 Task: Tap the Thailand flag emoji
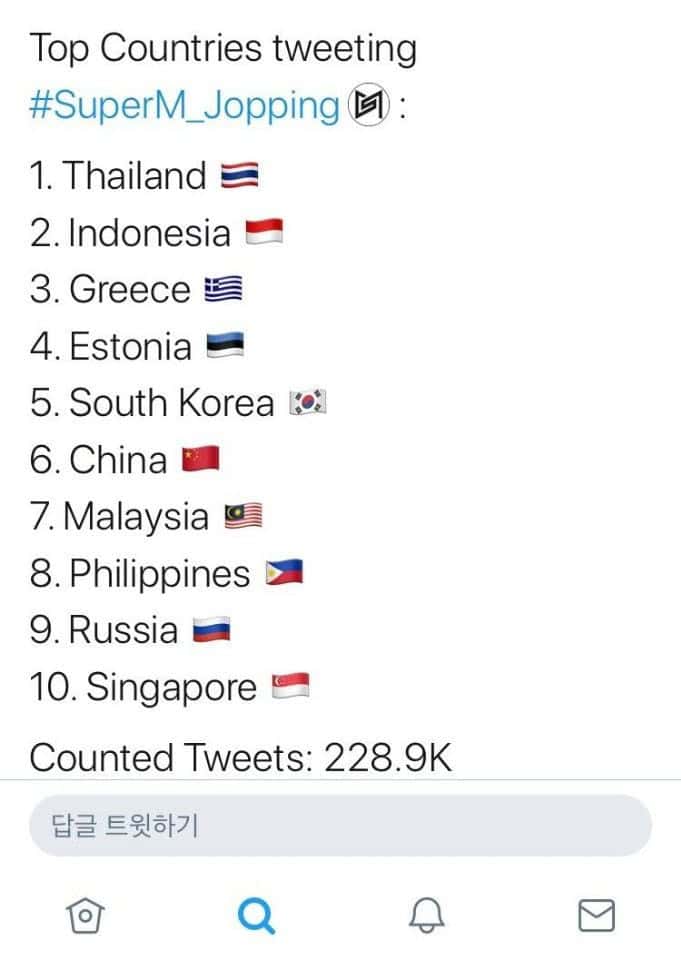[x=239, y=177]
